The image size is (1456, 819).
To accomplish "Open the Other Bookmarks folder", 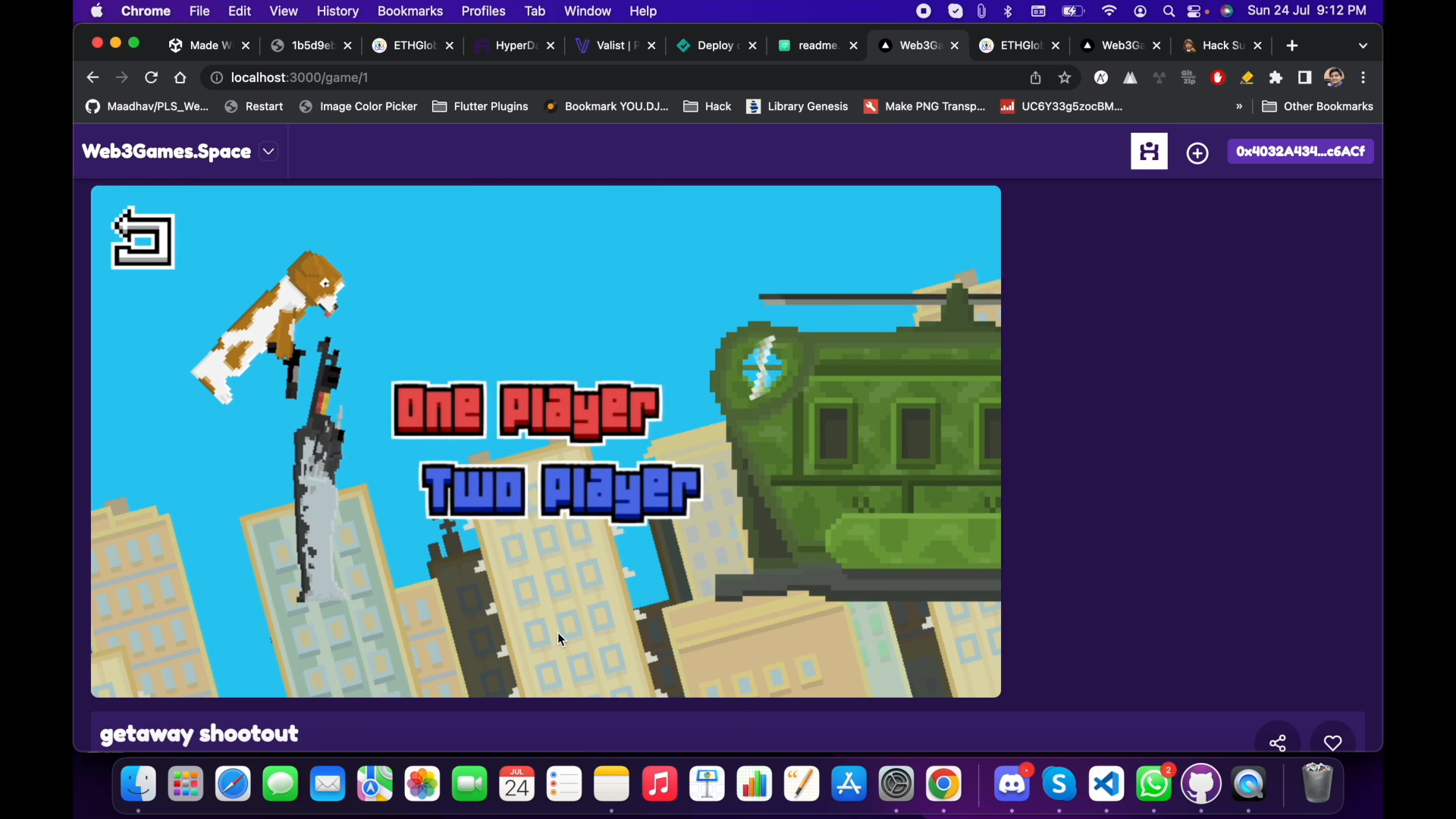I will (1317, 107).
